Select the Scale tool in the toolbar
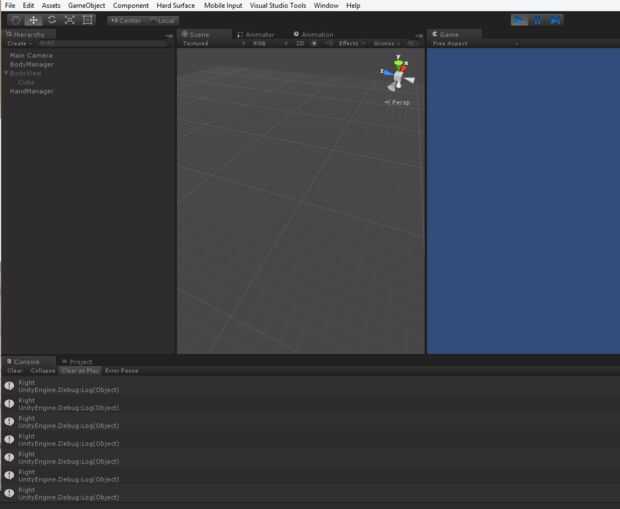Viewport: 620px width, 509px height. 70,20
